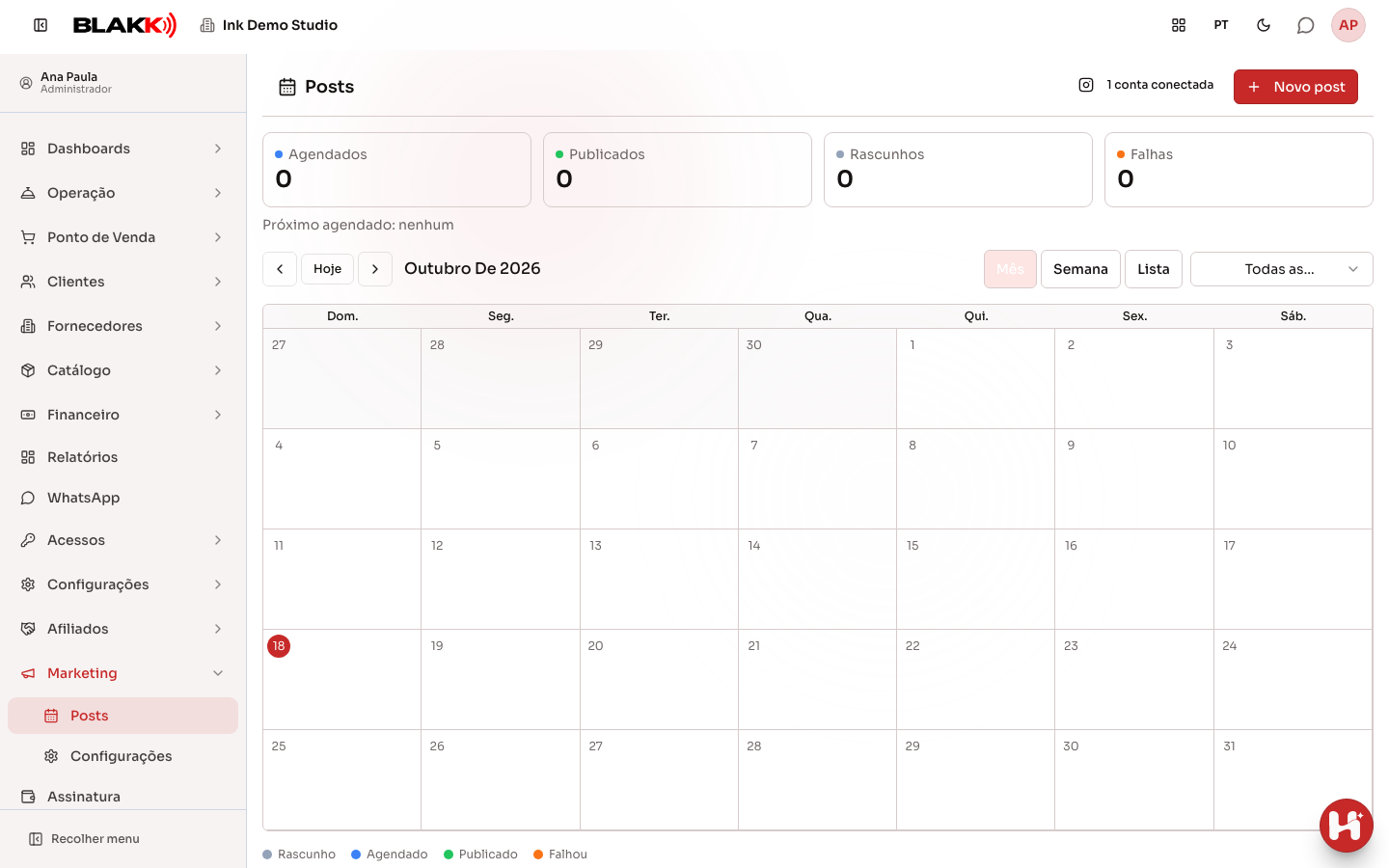Image resolution: width=1389 pixels, height=868 pixels.
Task: Switch calendar to Semana view
Action: 1080,269
